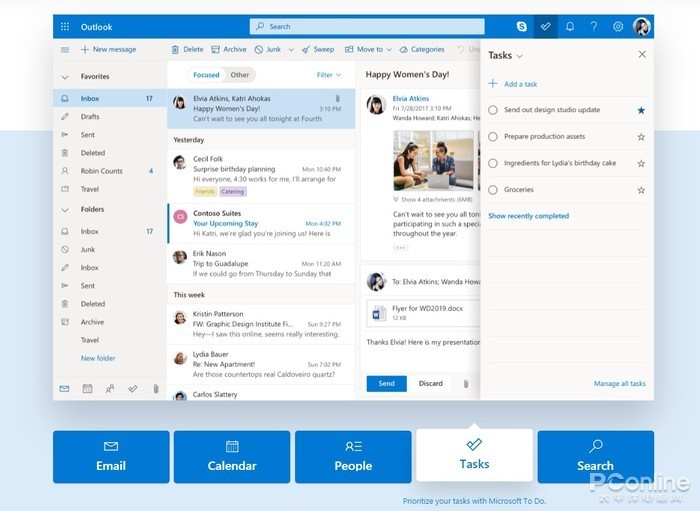This screenshot has width=700, height=511.
Task: Collapse the navigation hamburger menu
Action: tap(65, 50)
